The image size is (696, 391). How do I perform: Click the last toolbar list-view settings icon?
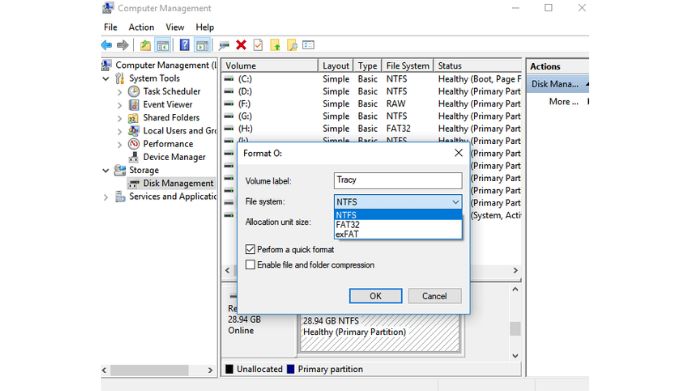pos(308,45)
